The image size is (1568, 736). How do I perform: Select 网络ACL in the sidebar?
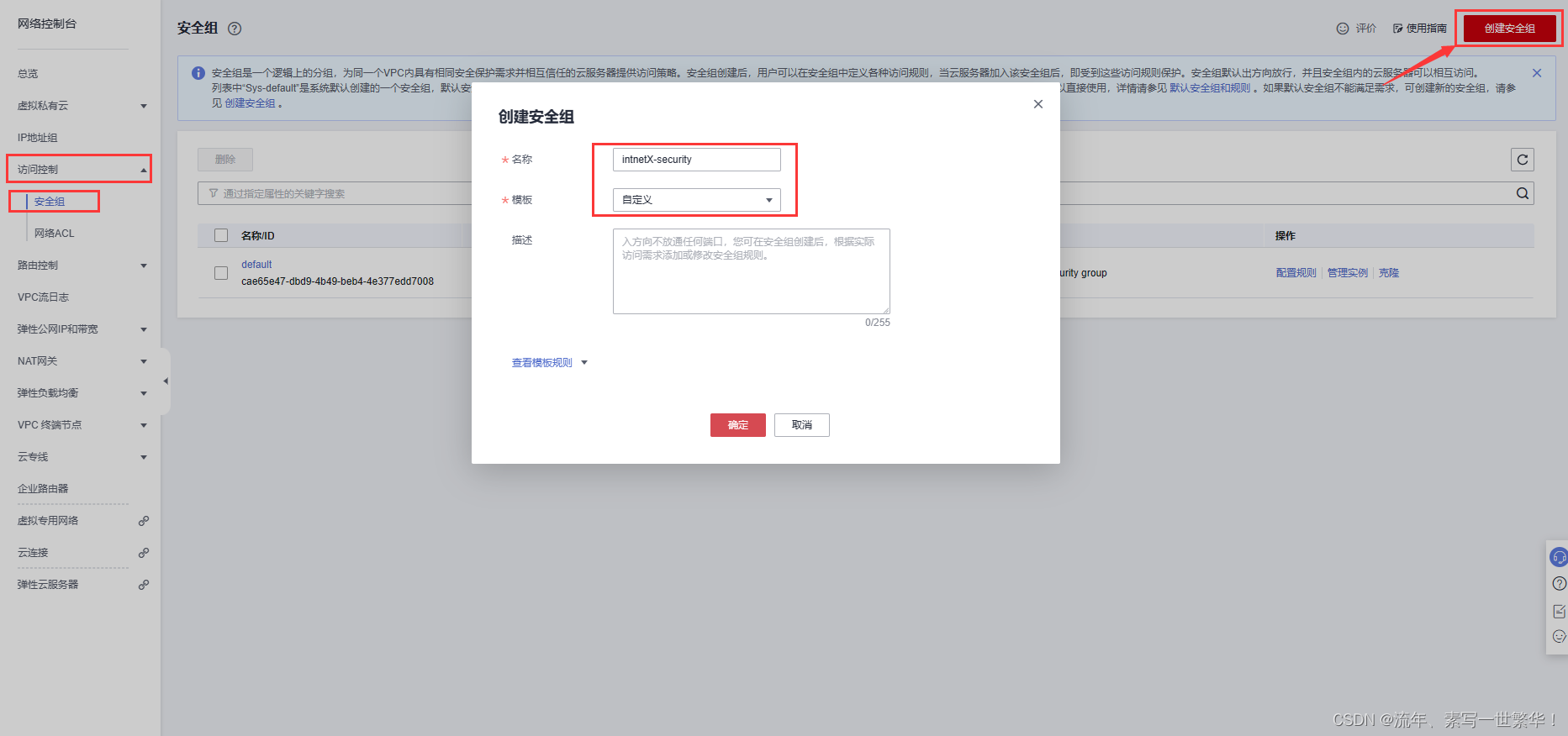click(54, 234)
